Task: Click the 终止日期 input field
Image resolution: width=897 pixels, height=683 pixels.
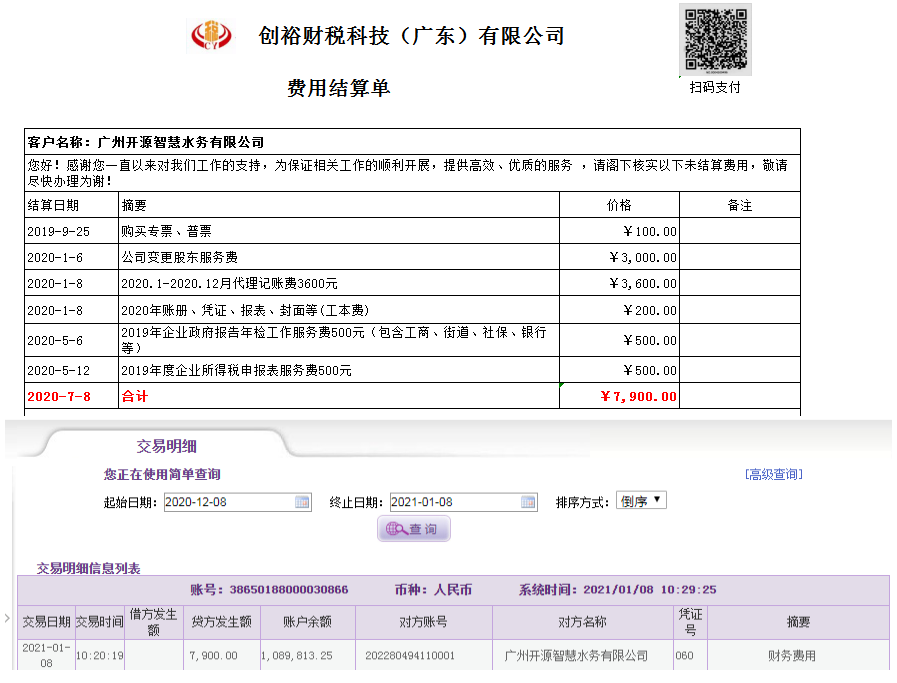Action: point(463,502)
